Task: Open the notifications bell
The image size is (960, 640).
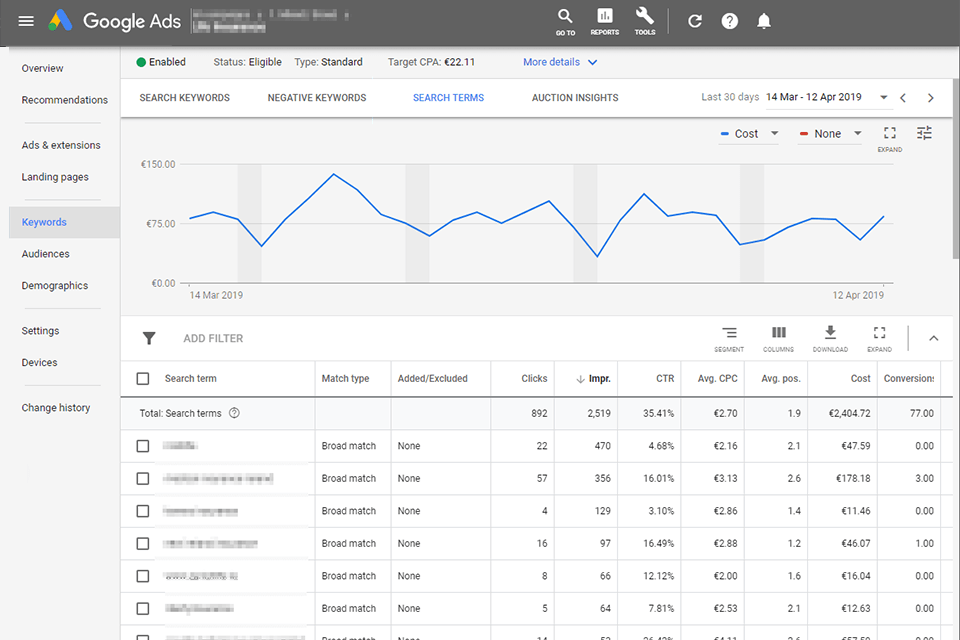Action: (764, 21)
